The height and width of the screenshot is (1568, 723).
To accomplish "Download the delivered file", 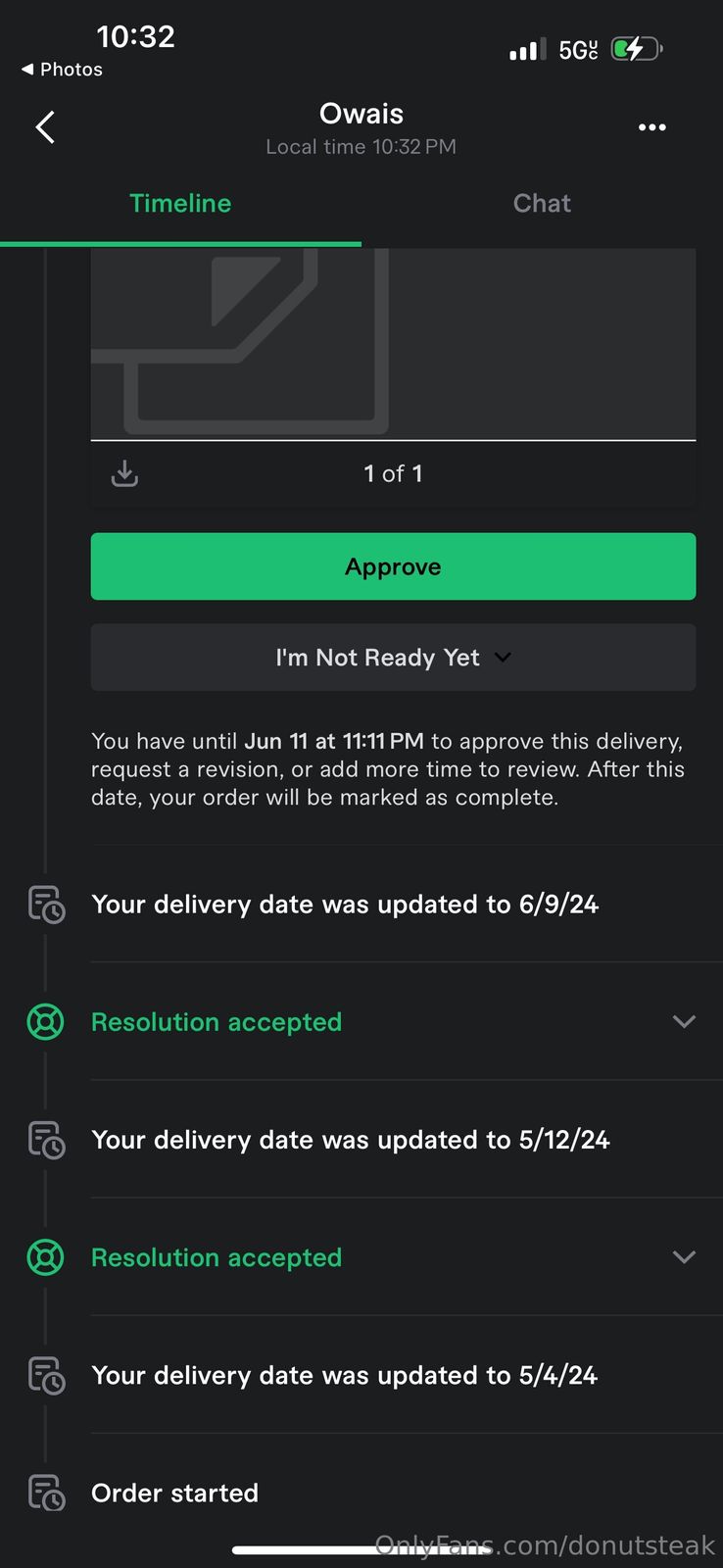I will point(124,473).
